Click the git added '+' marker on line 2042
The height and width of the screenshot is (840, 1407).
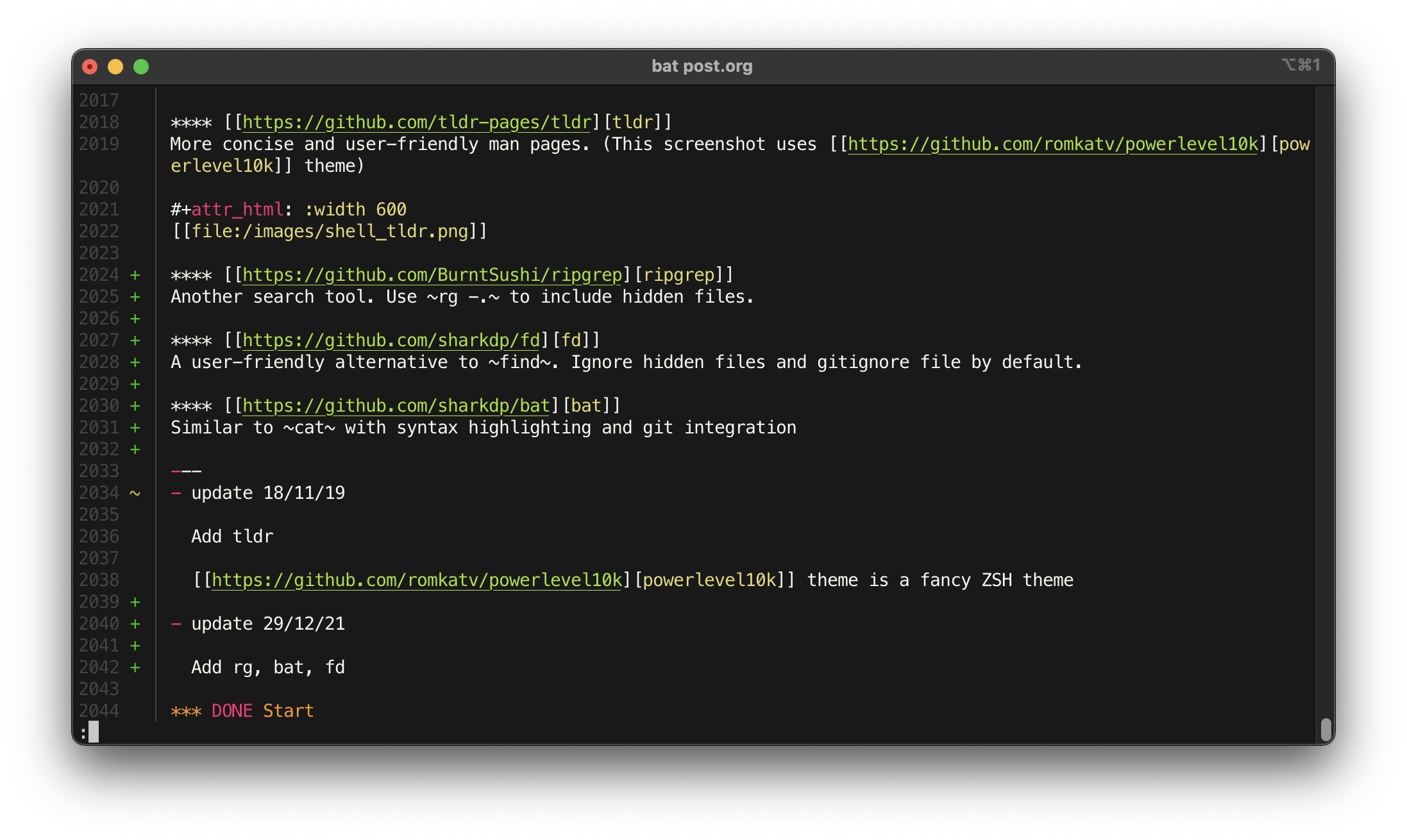[x=135, y=668]
